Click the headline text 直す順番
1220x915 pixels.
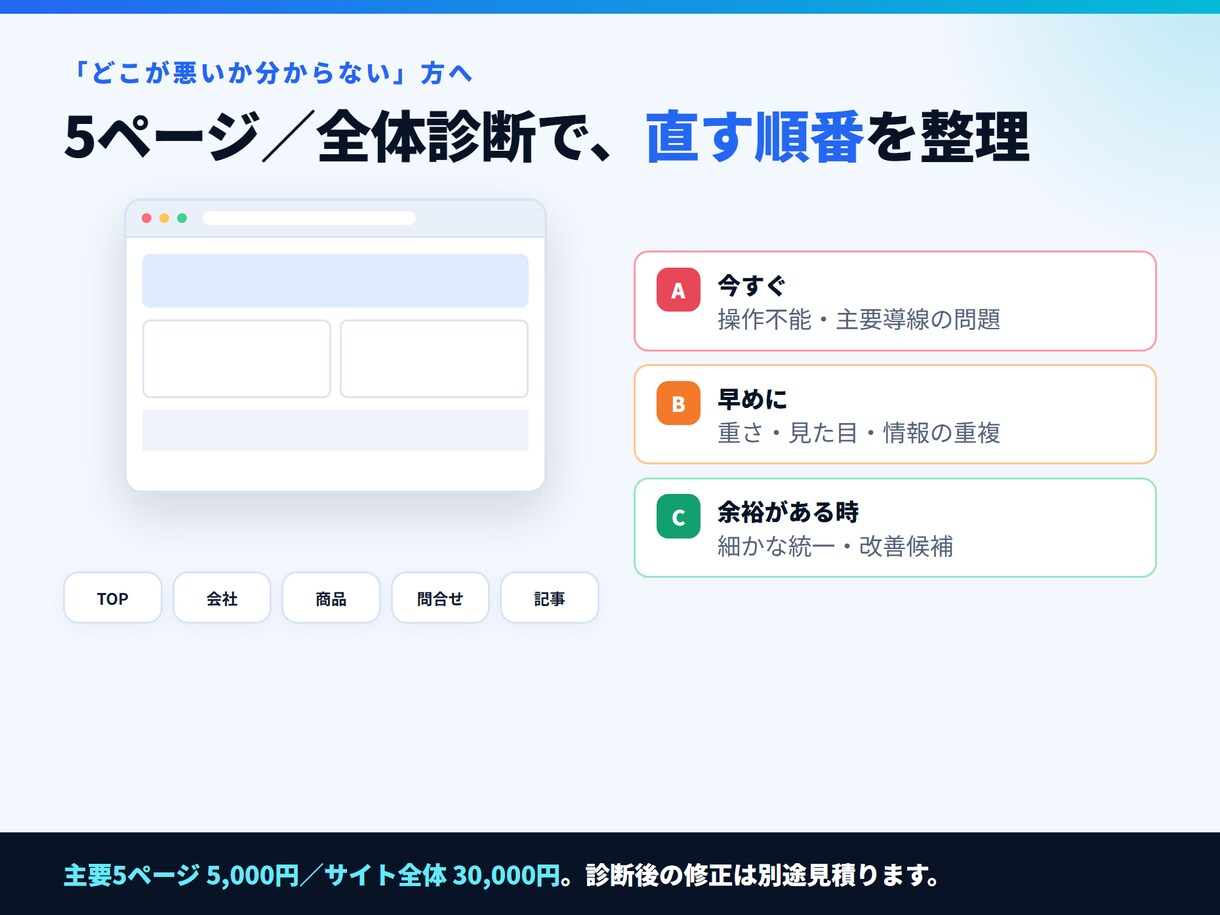pos(754,138)
